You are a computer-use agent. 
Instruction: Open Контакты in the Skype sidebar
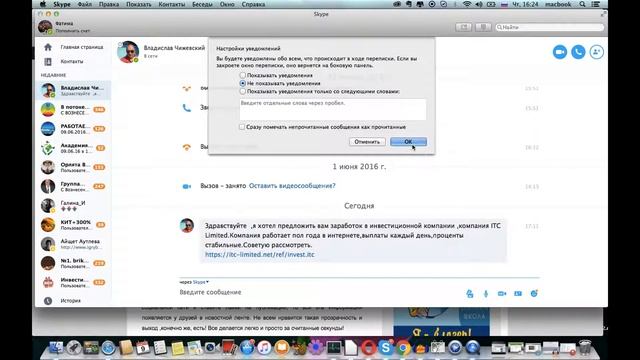pyautogui.click(x=71, y=61)
